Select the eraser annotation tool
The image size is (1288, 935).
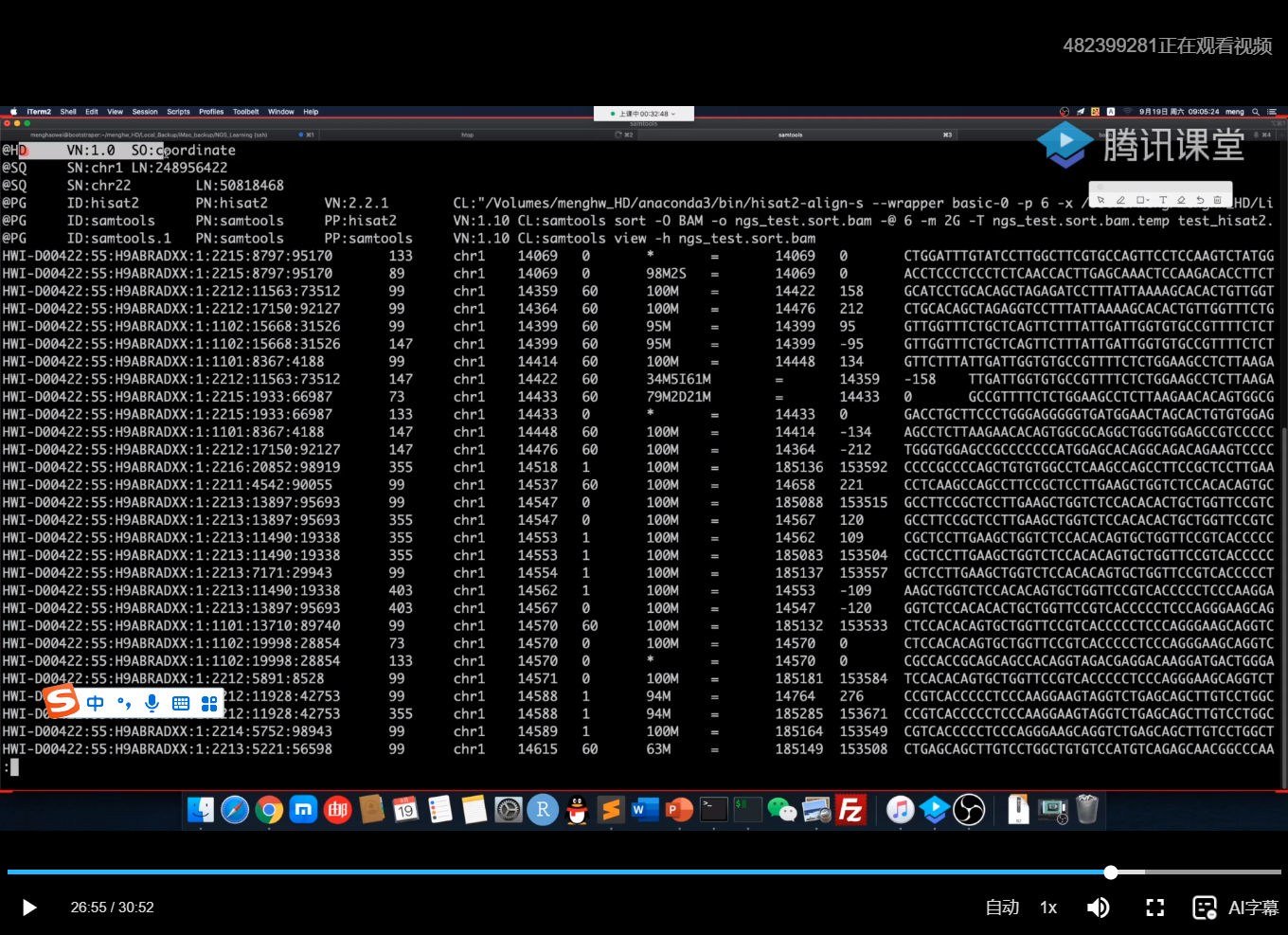point(1181,201)
